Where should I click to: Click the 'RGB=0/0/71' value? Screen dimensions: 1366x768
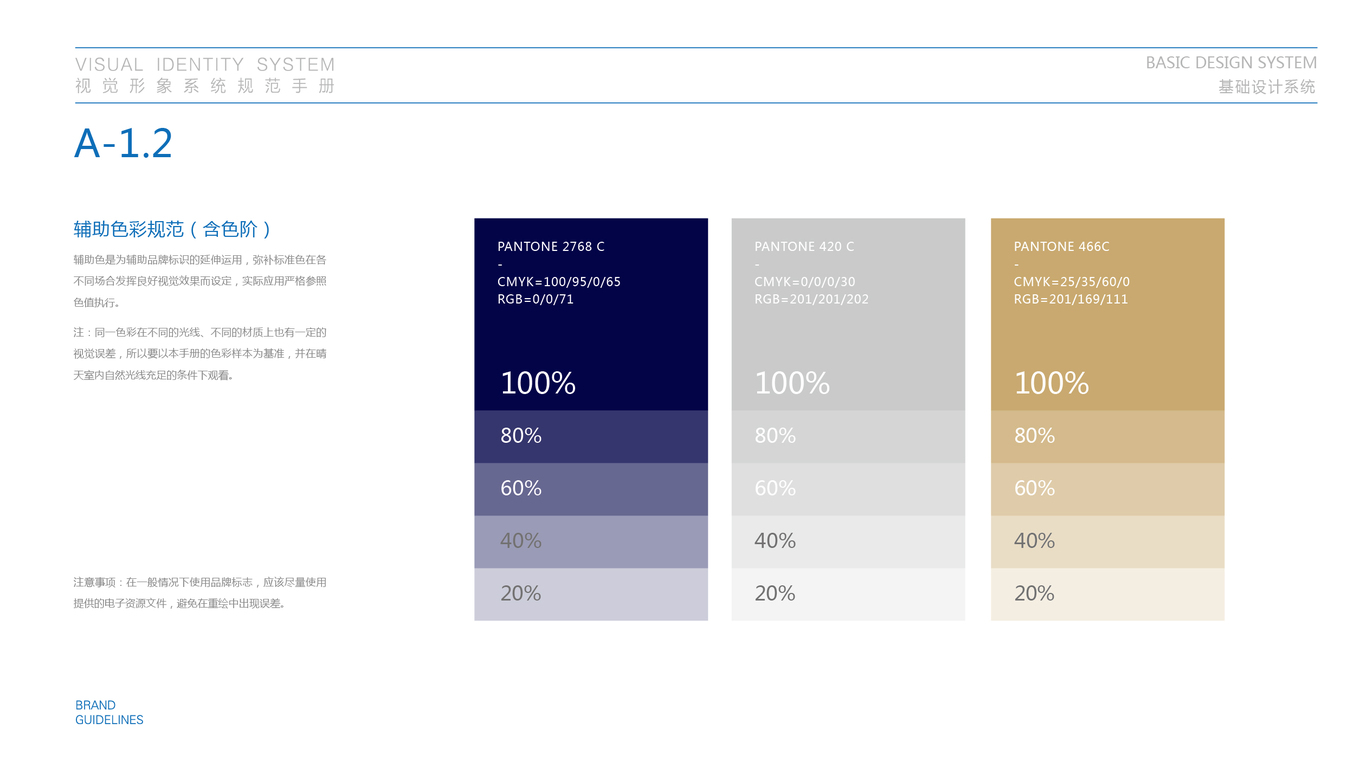[x=535, y=299]
